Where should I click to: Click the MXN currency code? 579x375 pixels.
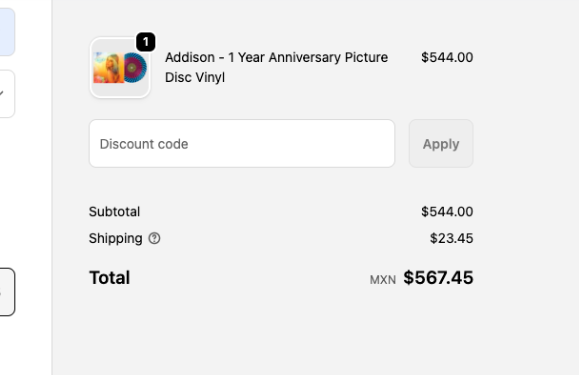[x=383, y=280]
